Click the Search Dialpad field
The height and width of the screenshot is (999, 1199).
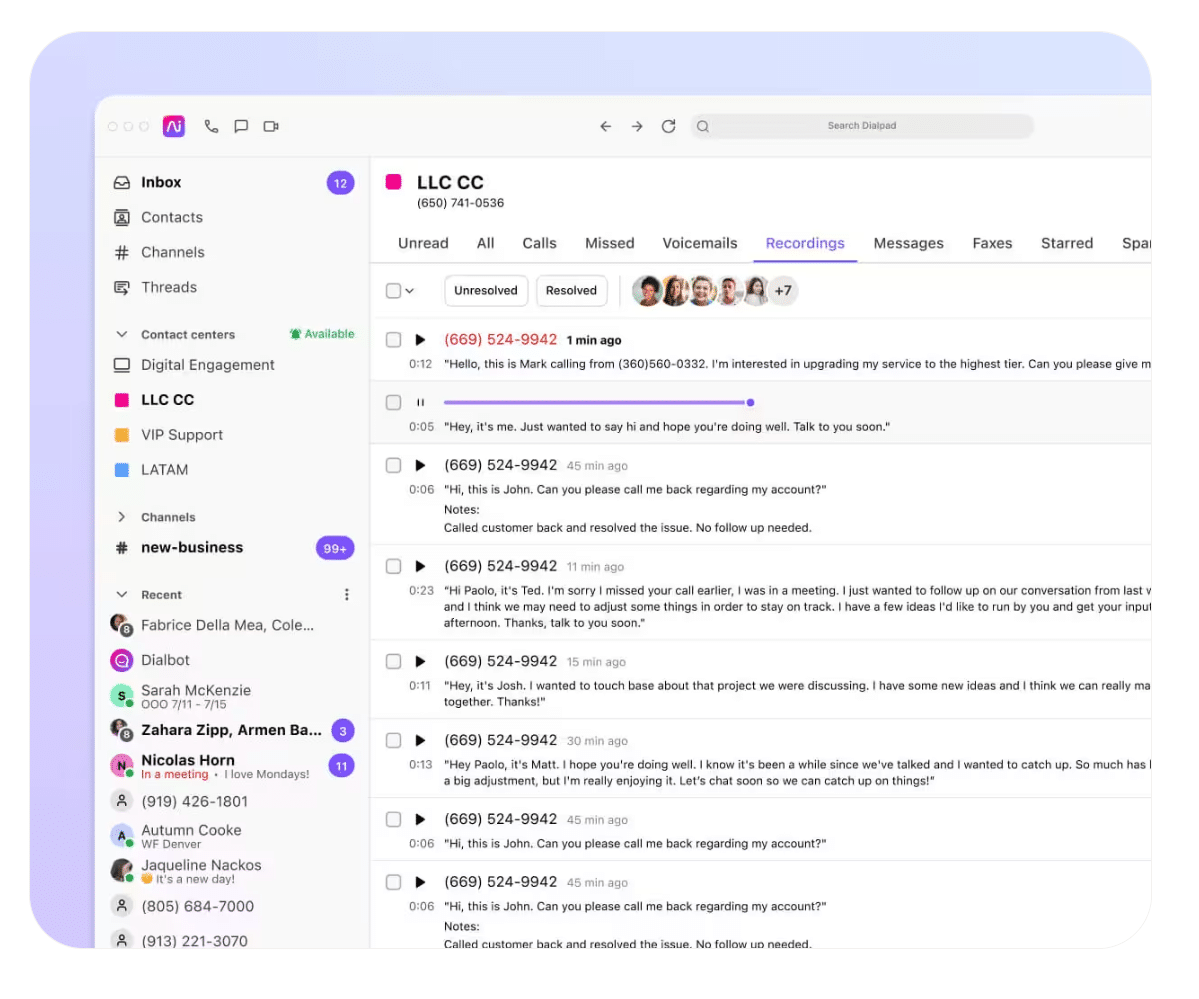tap(862, 125)
